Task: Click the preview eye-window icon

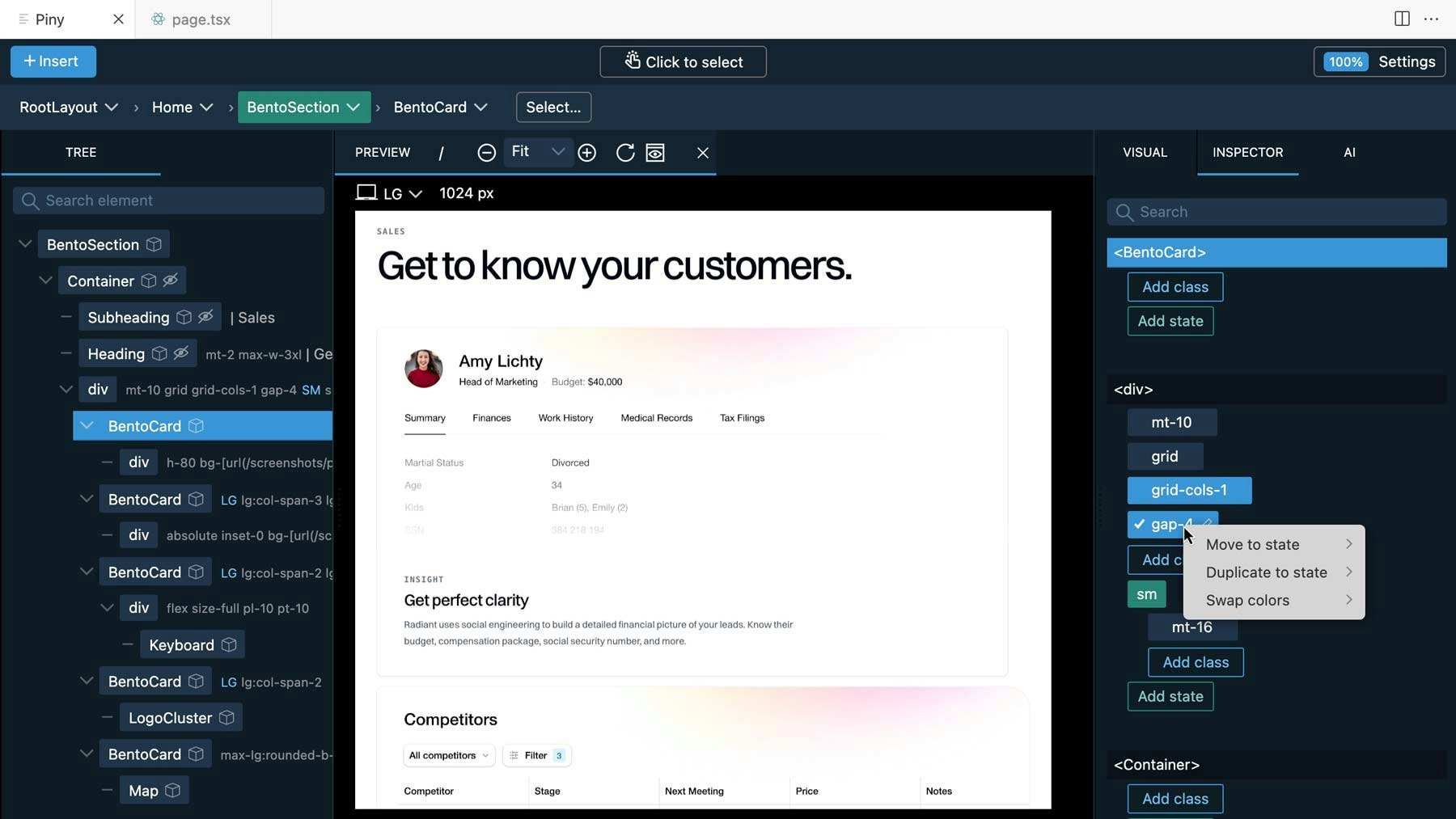Action: (x=655, y=152)
